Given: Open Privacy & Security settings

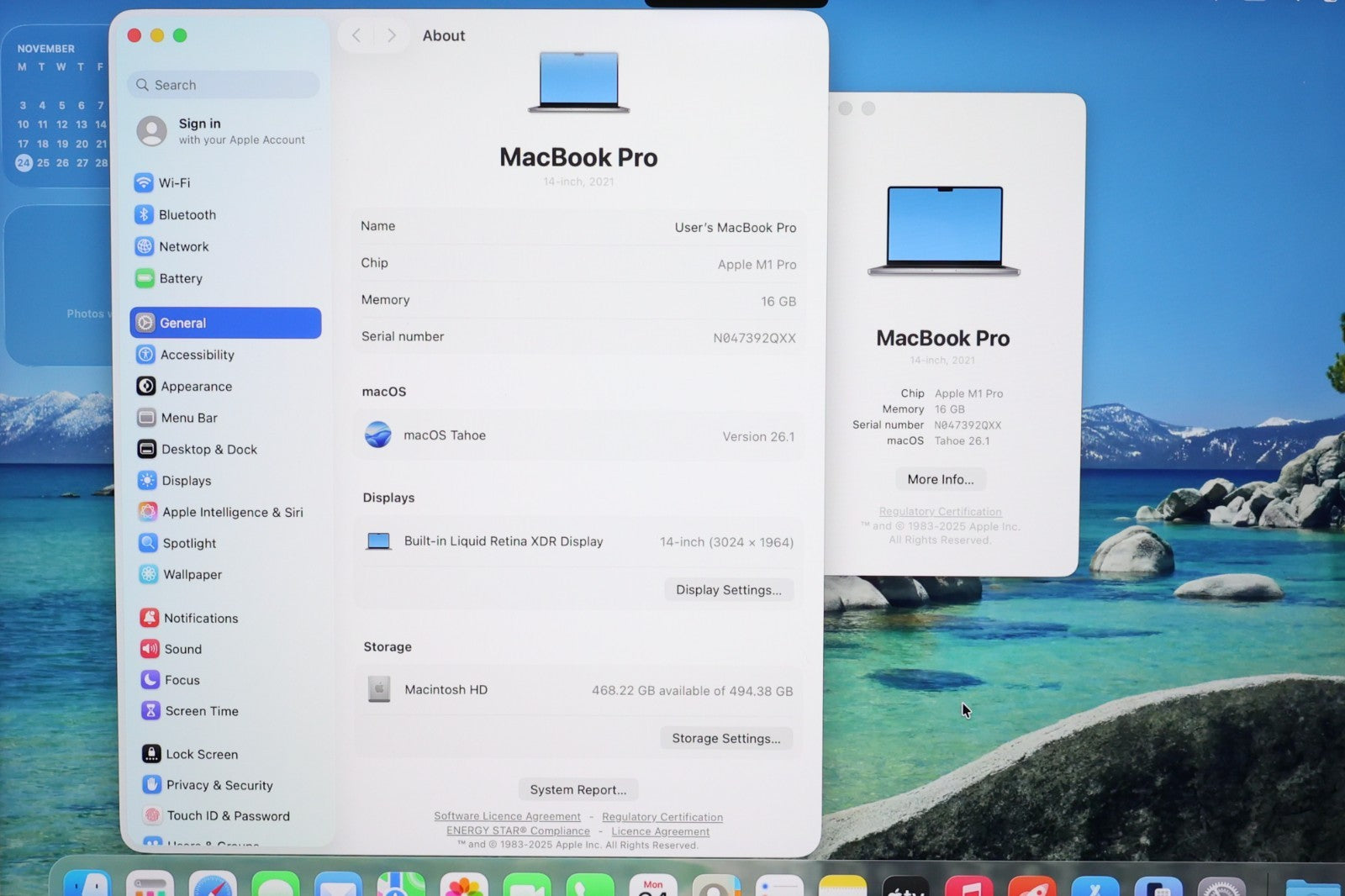Looking at the screenshot, I should (x=219, y=785).
